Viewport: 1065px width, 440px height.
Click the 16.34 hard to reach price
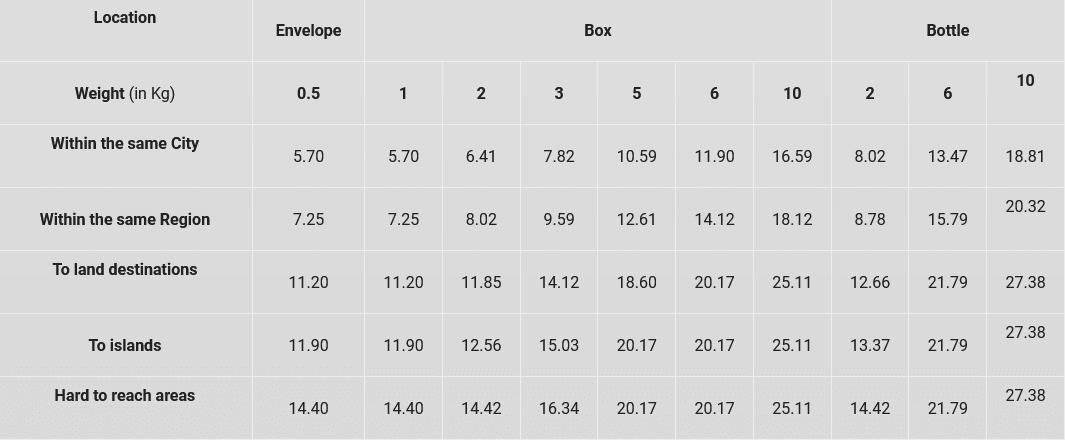click(x=559, y=409)
